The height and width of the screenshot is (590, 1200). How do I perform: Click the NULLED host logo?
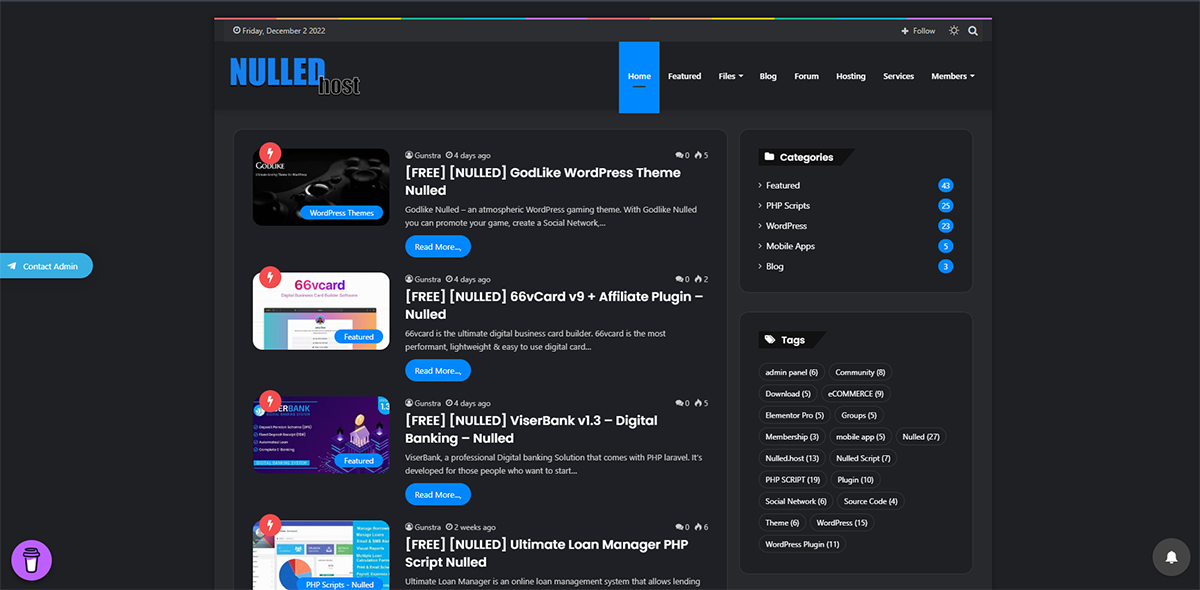[x=294, y=76]
